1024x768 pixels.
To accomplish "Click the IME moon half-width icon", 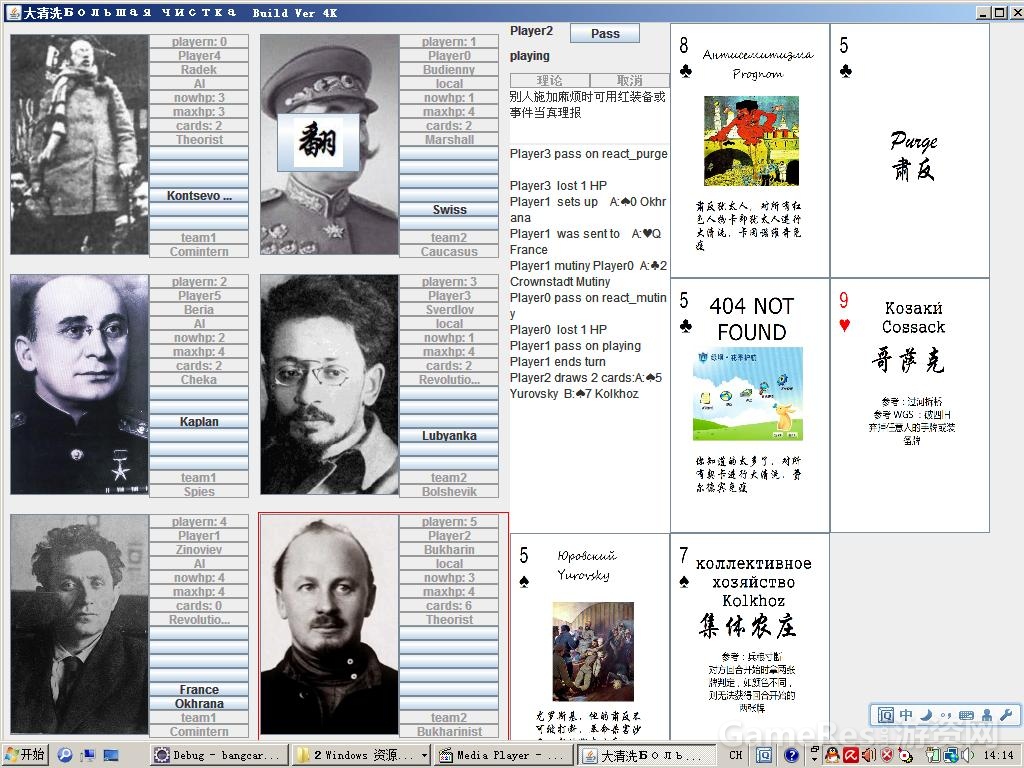I will tap(926, 715).
